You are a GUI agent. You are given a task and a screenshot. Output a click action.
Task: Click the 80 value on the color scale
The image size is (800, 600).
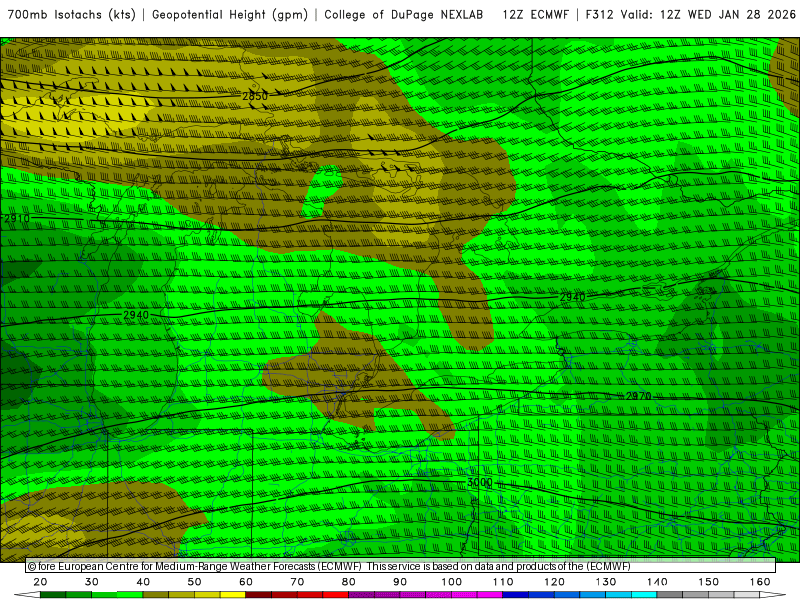(348, 582)
